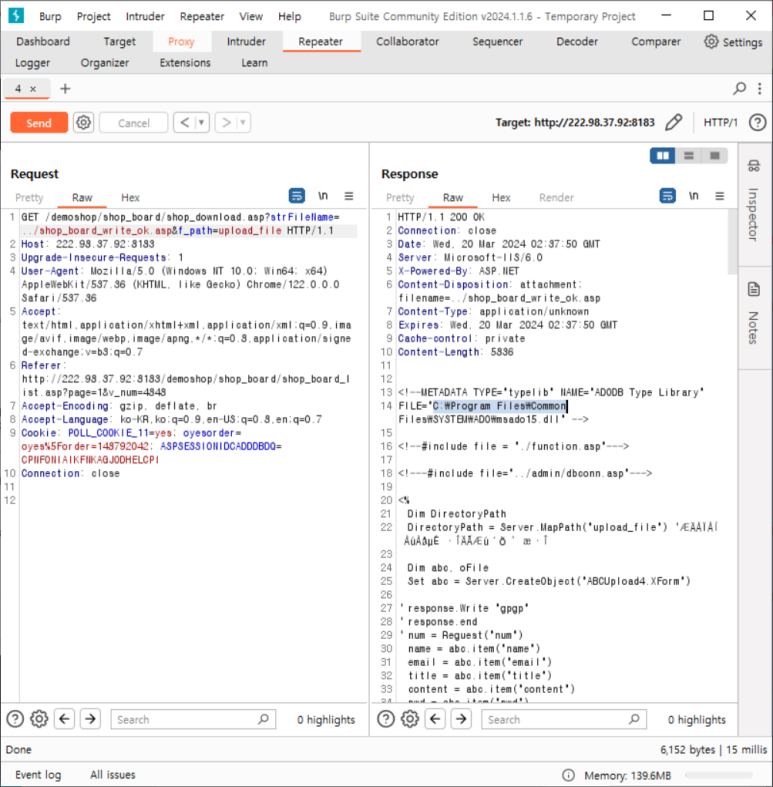Switch to the Decoder tab
The height and width of the screenshot is (787, 773).
577,42
